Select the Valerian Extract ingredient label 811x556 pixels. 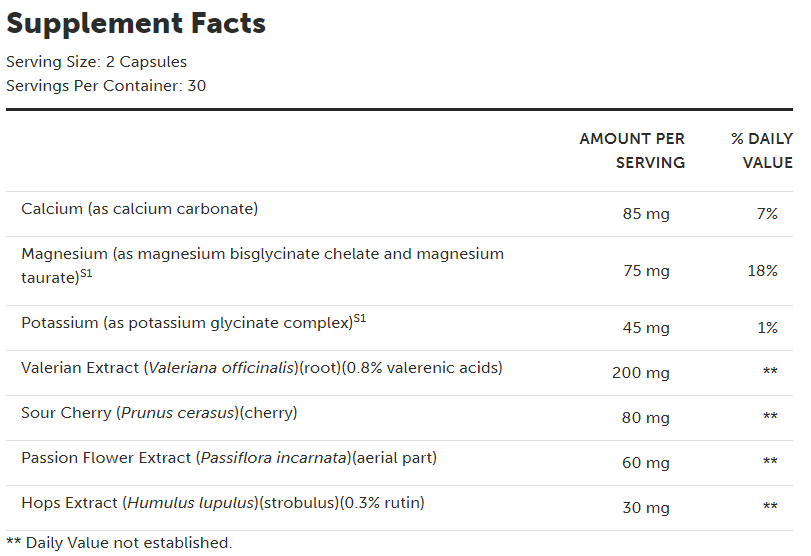(261, 368)
